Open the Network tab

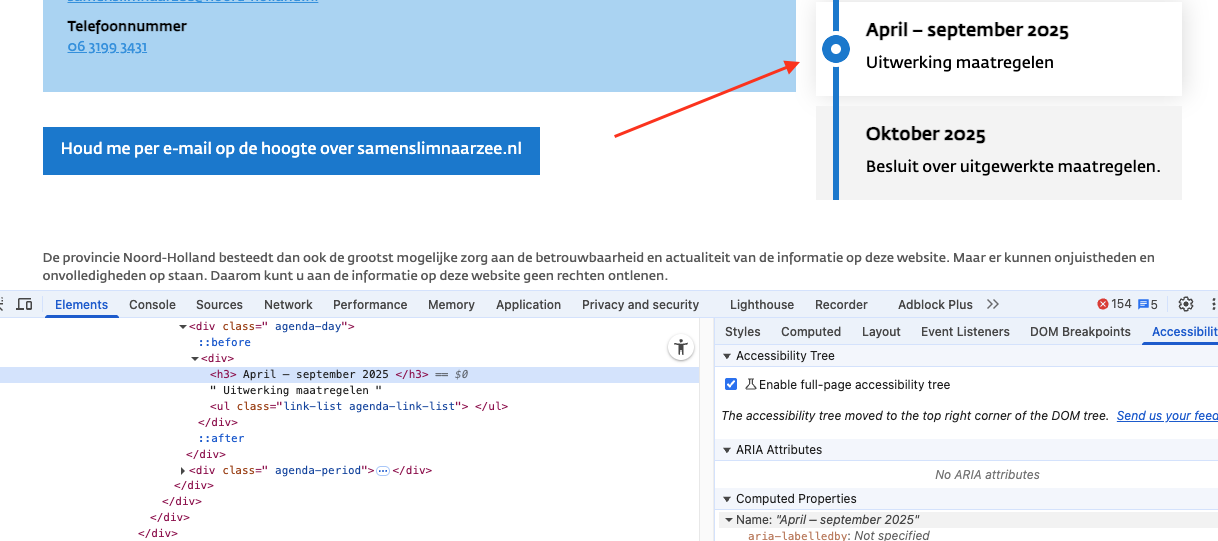tap(288, 304)
